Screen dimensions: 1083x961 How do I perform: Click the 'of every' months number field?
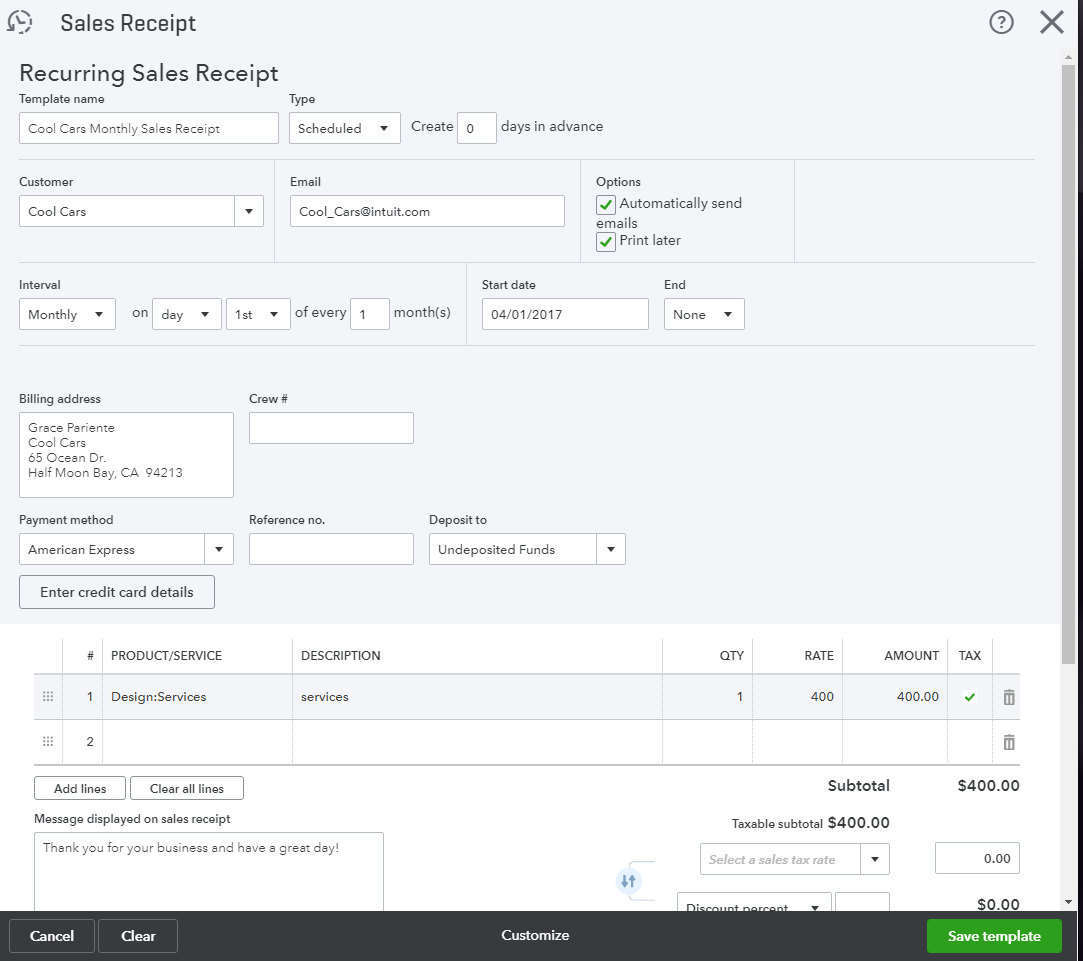(x=370, y=314)
